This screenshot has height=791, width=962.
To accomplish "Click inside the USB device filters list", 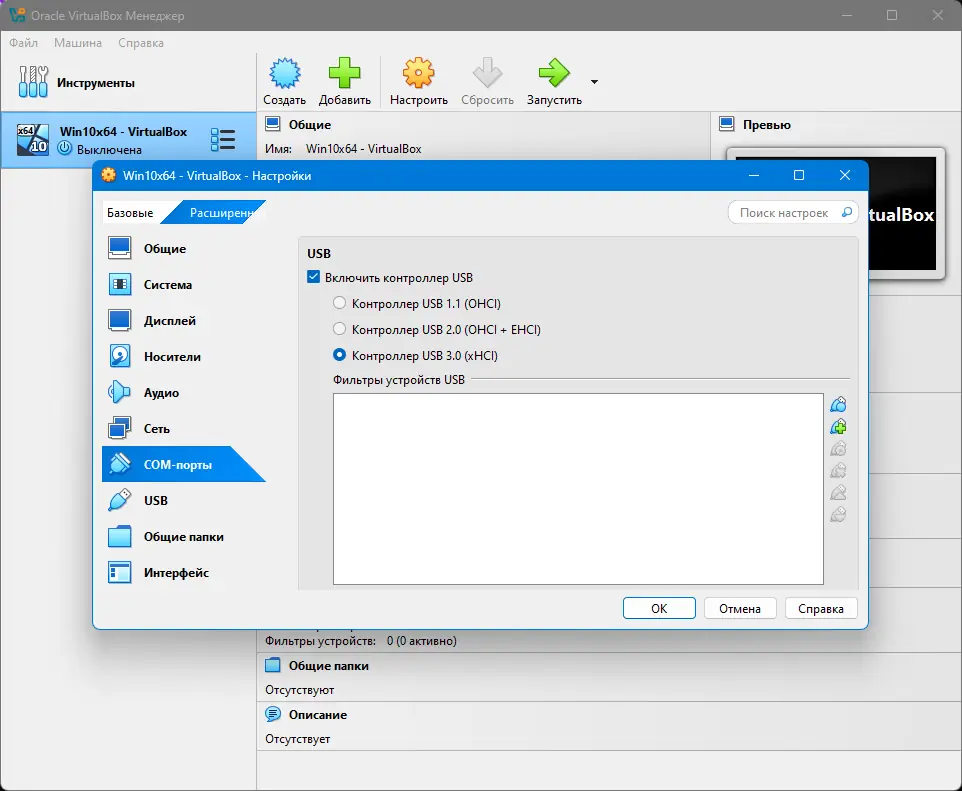I will pos(578,489).
